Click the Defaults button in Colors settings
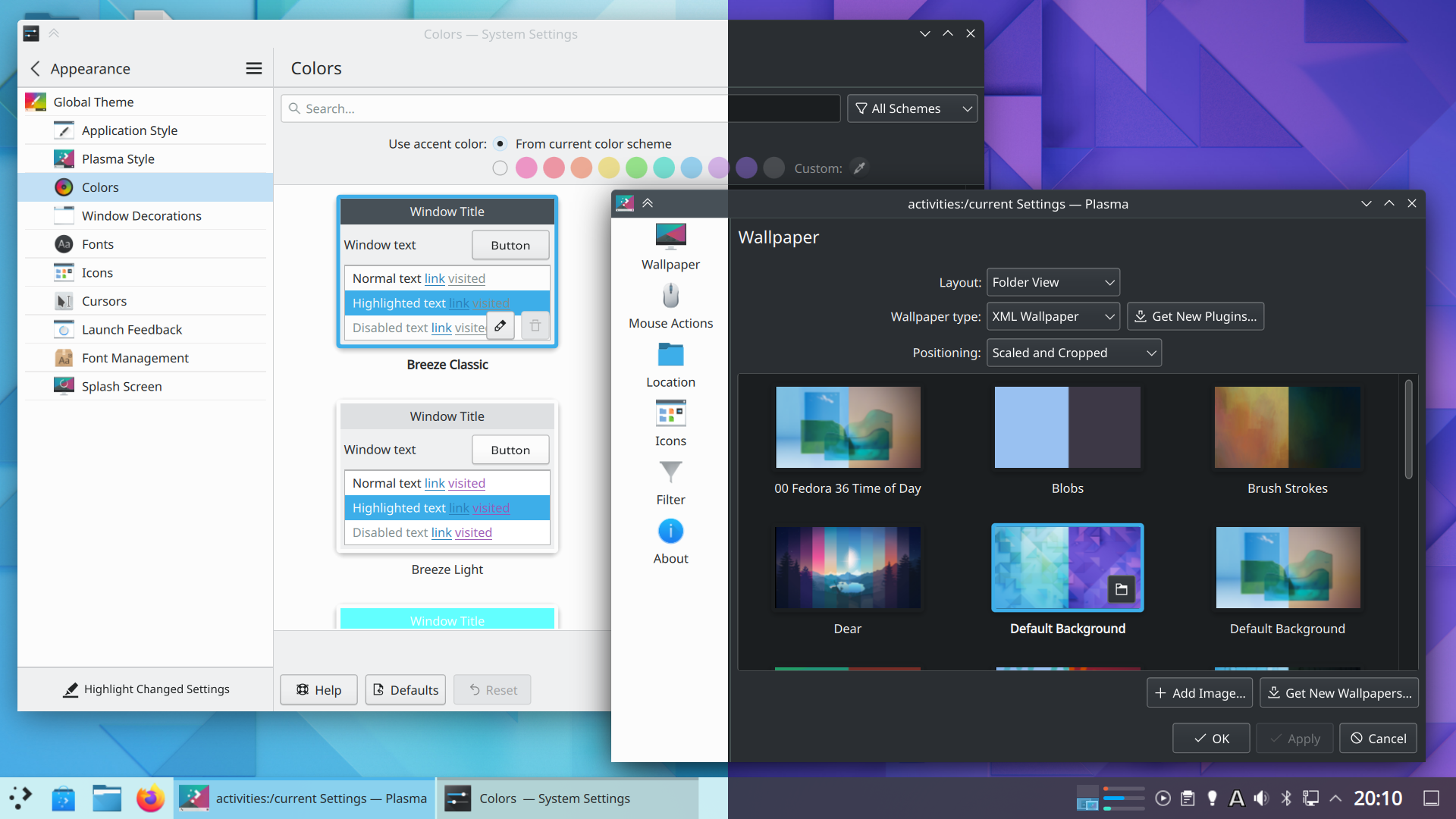 point(406,689)
